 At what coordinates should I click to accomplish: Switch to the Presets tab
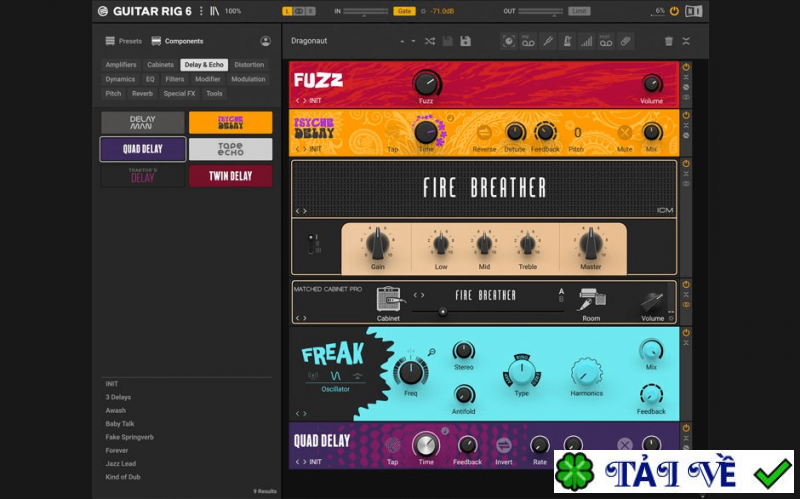point(123,41)
